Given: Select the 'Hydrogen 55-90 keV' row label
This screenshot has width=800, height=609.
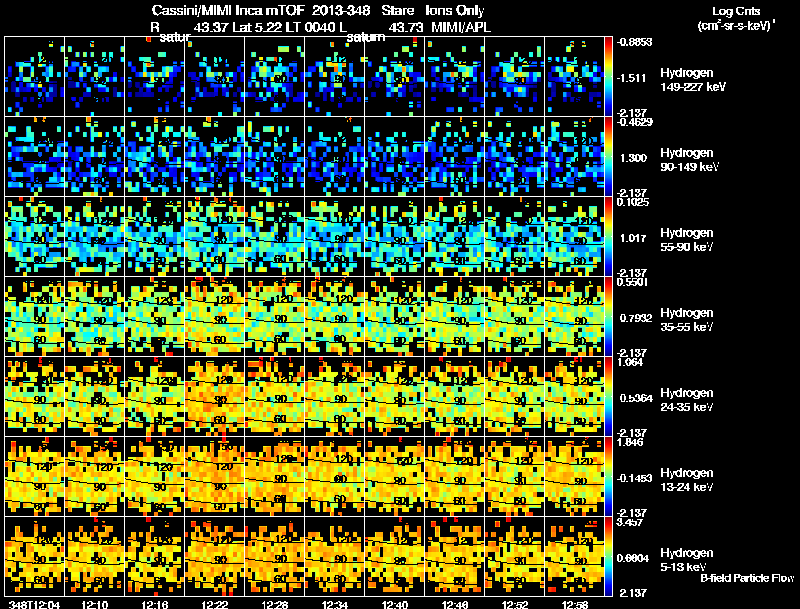Looking at the screenshot, I should 687,240.
